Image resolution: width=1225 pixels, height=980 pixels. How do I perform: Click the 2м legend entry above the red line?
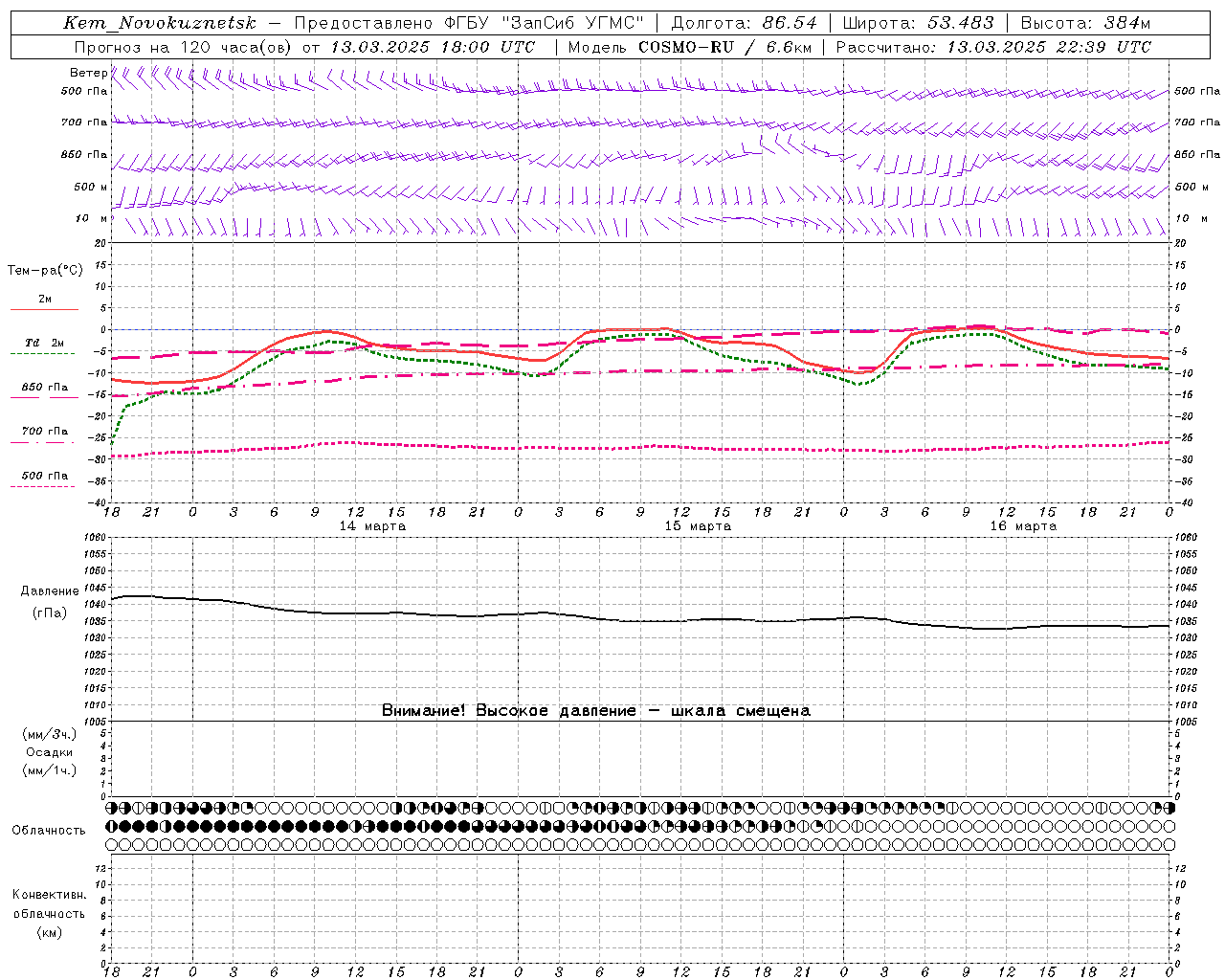coord(45,299)
